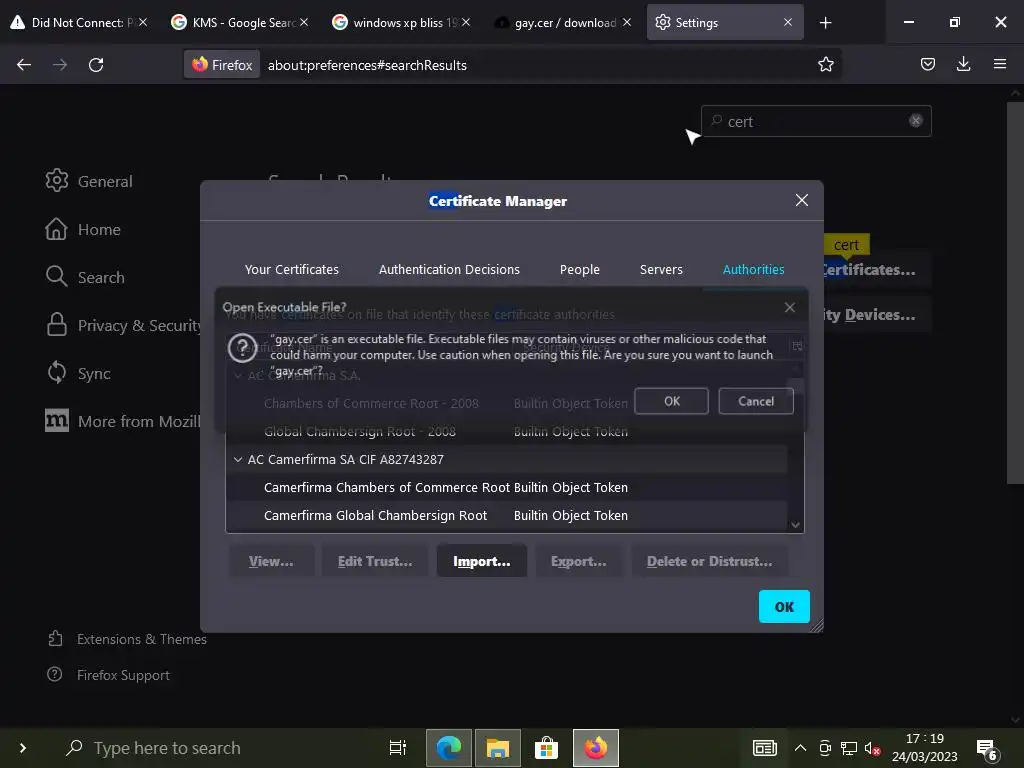The height and width of the screenshot is (768, 1024).
Task: Select Global Chambersign Root - 2008 row
Action: pyautogui.click(x=506, y=432)
